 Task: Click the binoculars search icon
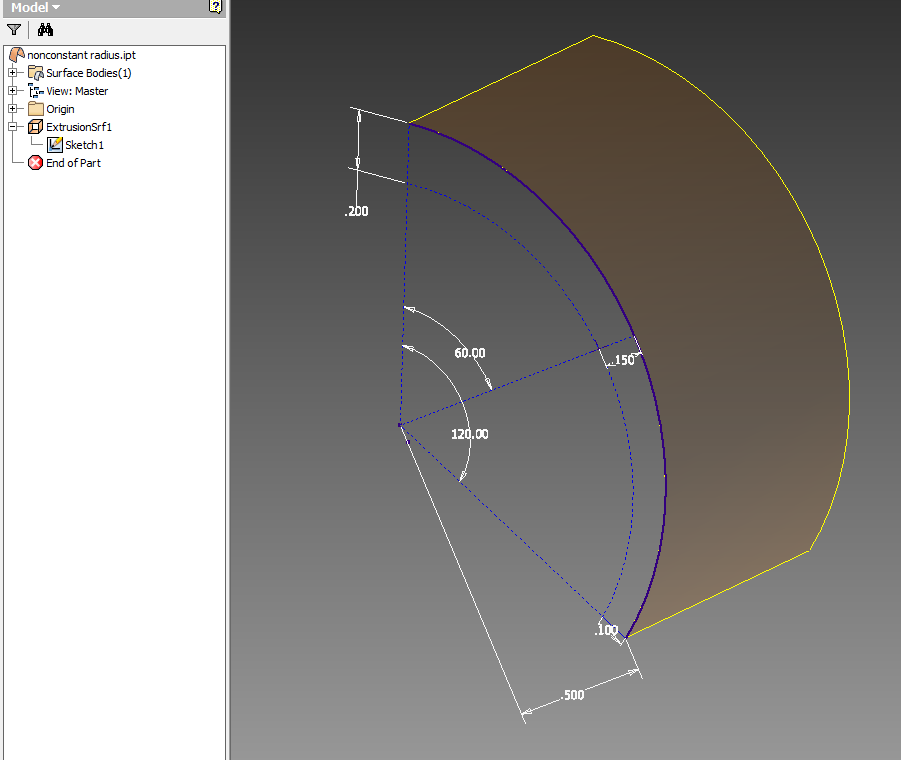pos(45,29)
